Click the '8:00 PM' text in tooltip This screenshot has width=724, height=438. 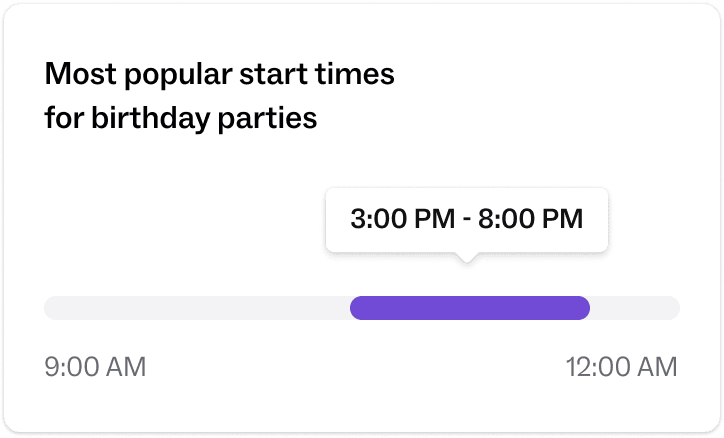(531, 219)
